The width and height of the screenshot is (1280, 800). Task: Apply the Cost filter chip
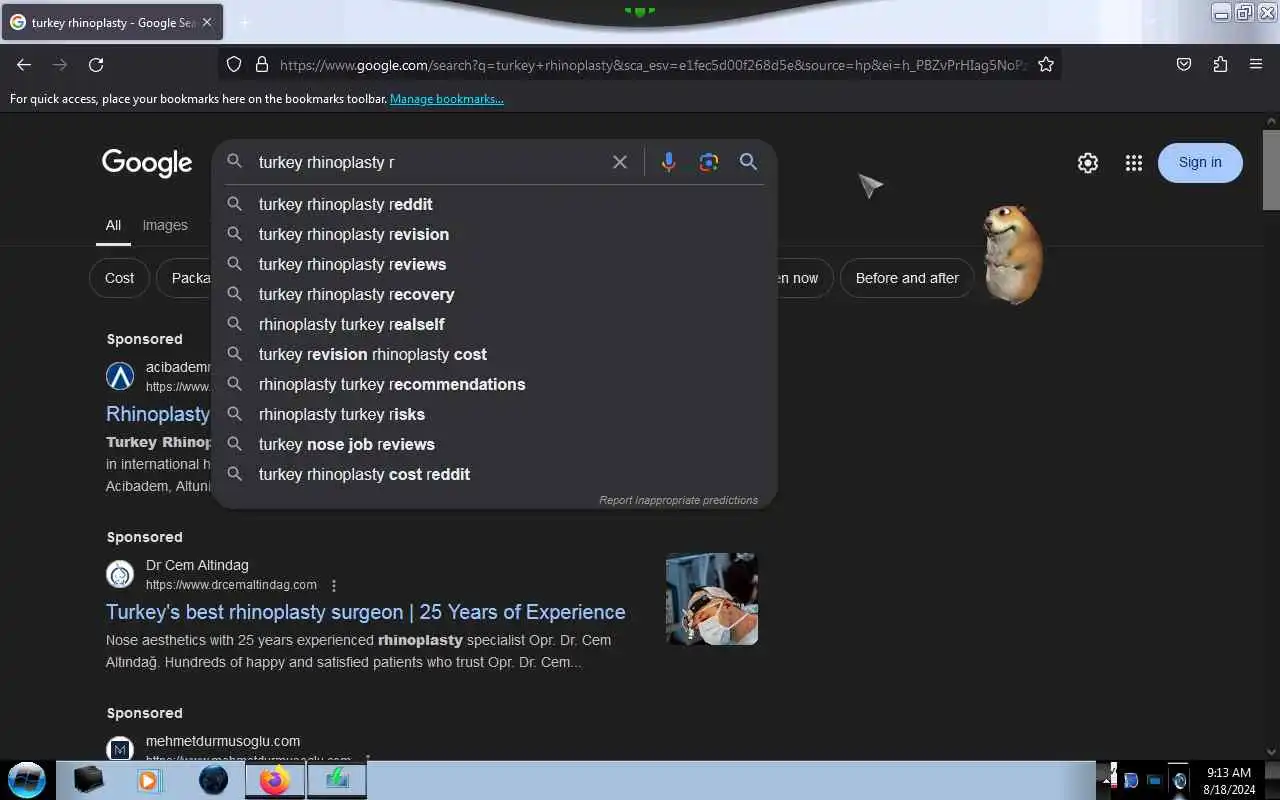point(119,278)
